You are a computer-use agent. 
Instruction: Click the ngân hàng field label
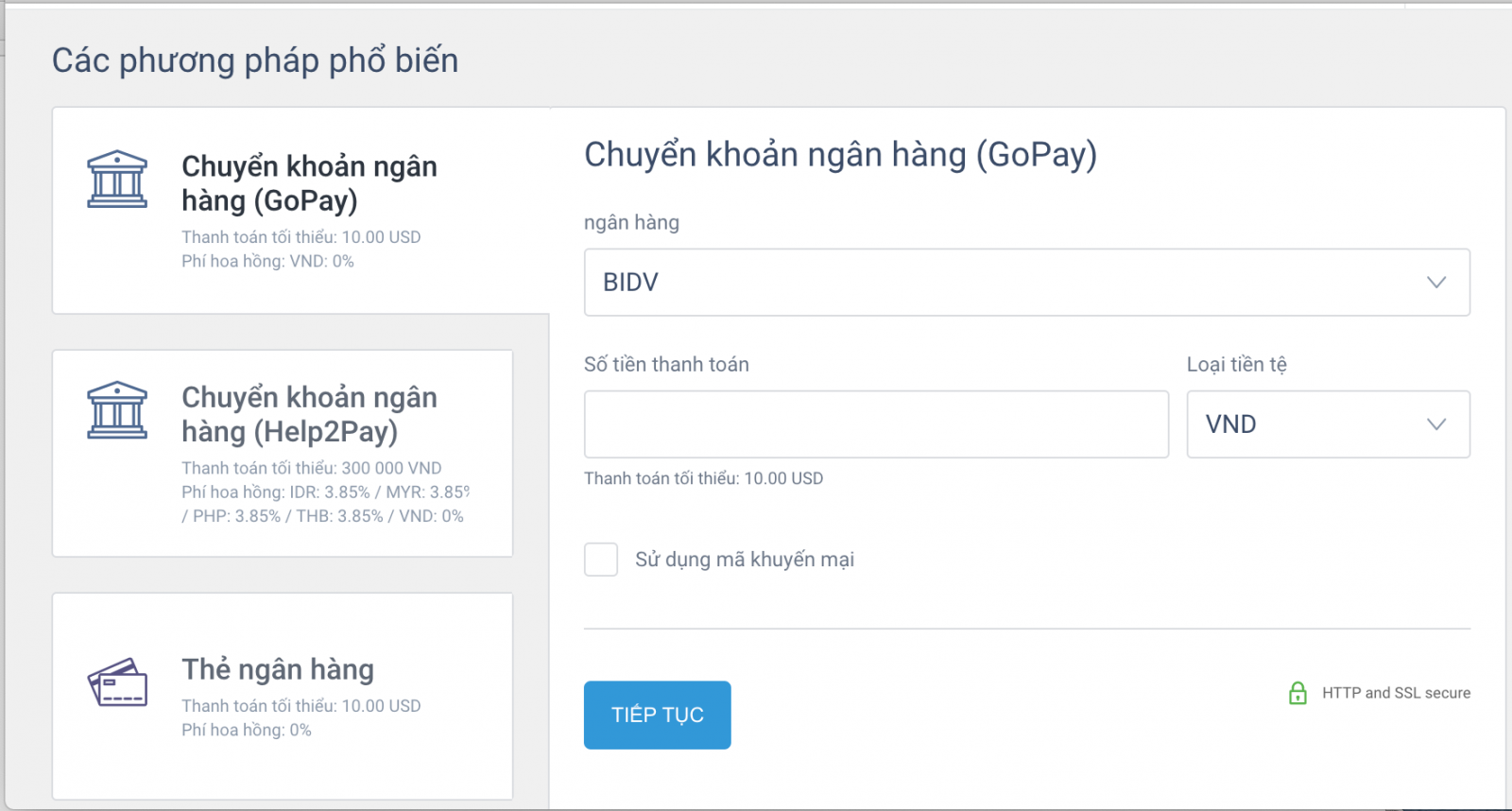coord(631,223)
